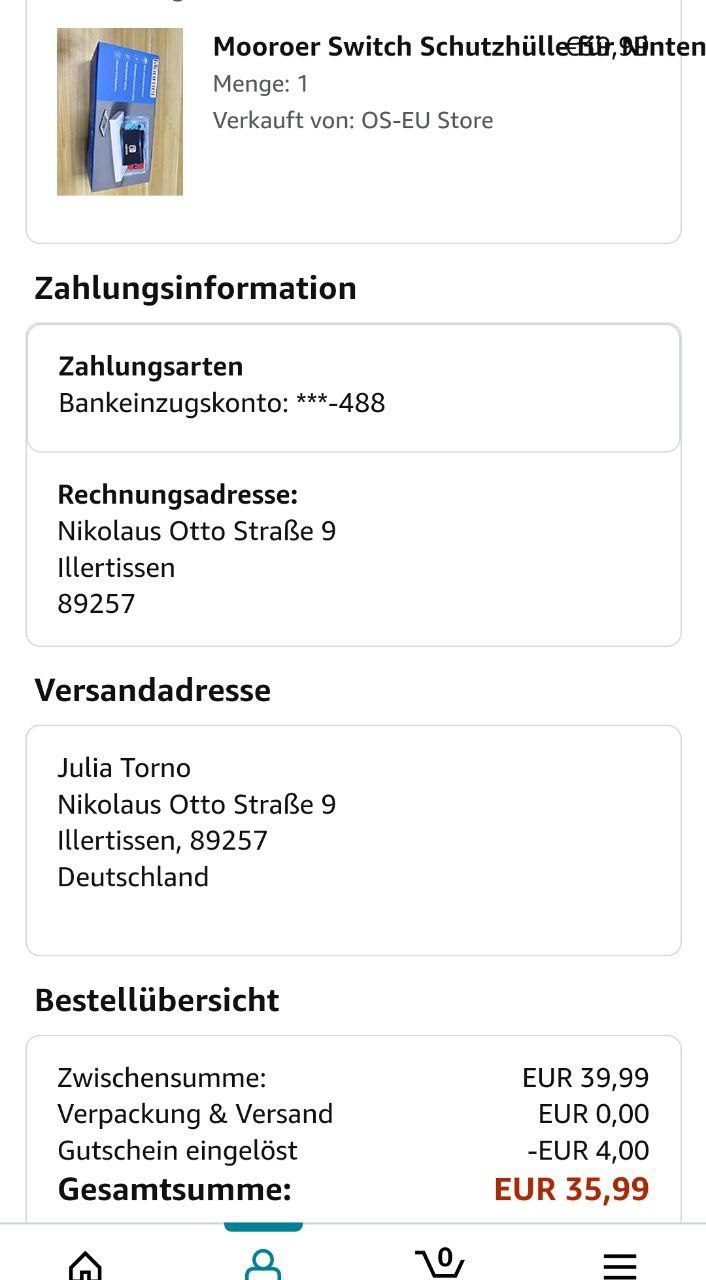Tap Deutschland in the shipping address

(133, 877)
